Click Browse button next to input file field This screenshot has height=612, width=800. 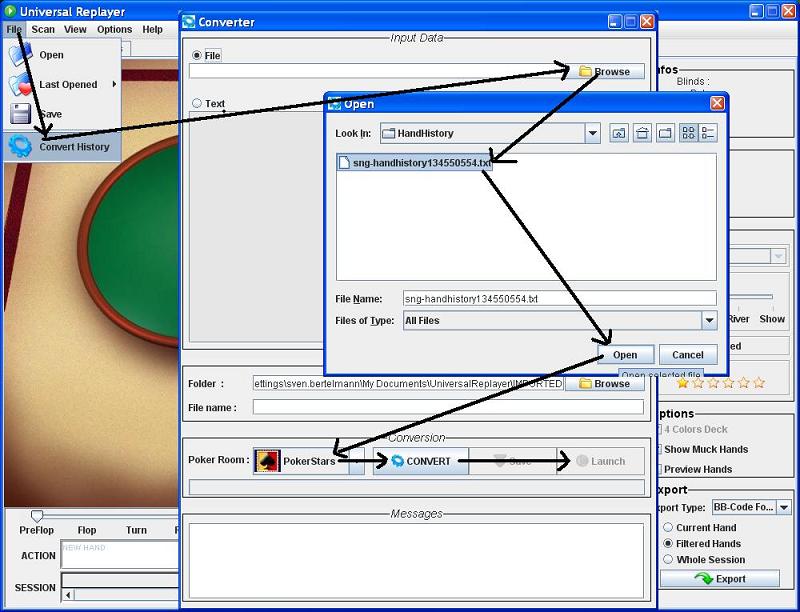coord(605,71)
